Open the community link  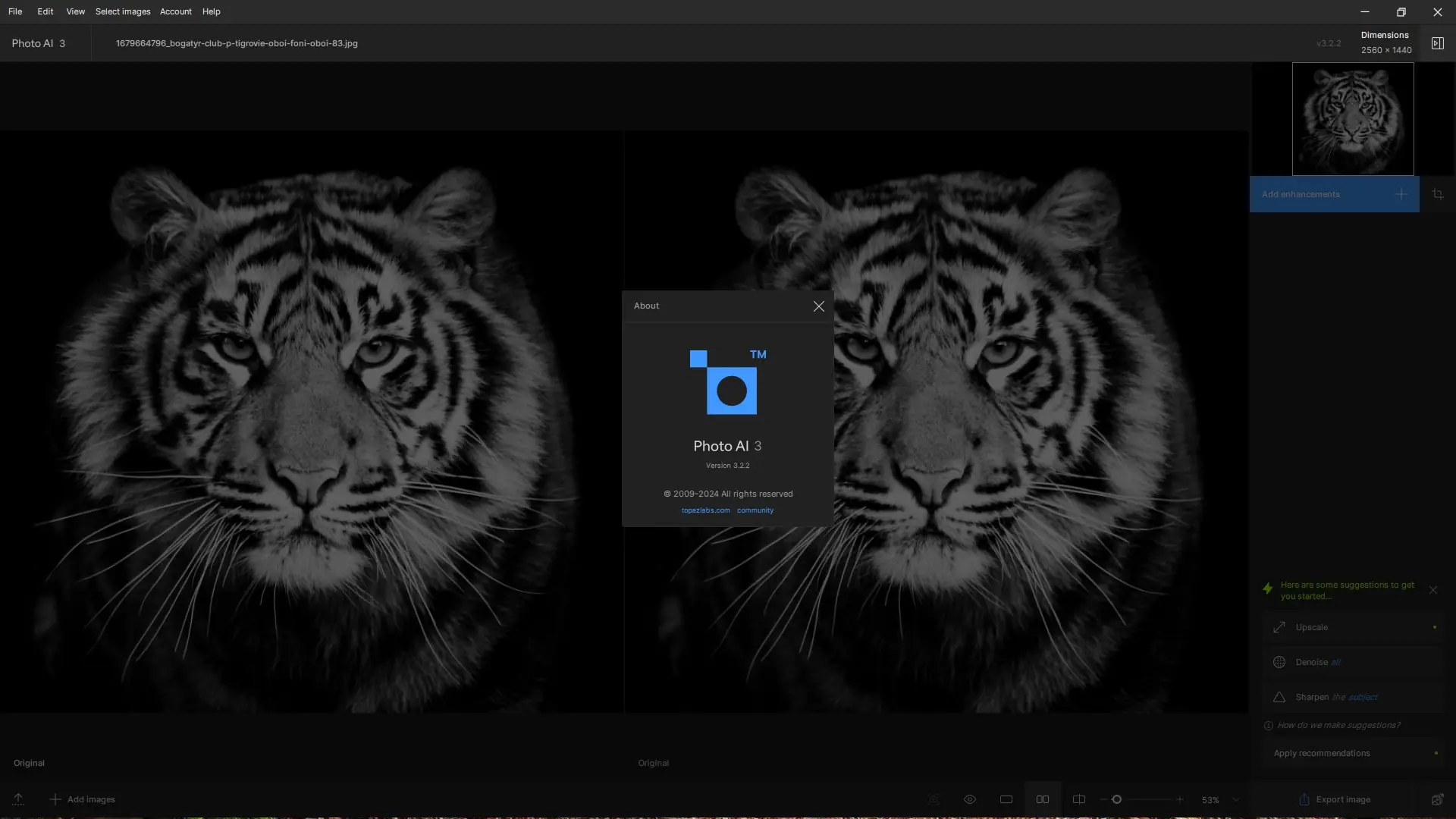(x=755, y=510)
